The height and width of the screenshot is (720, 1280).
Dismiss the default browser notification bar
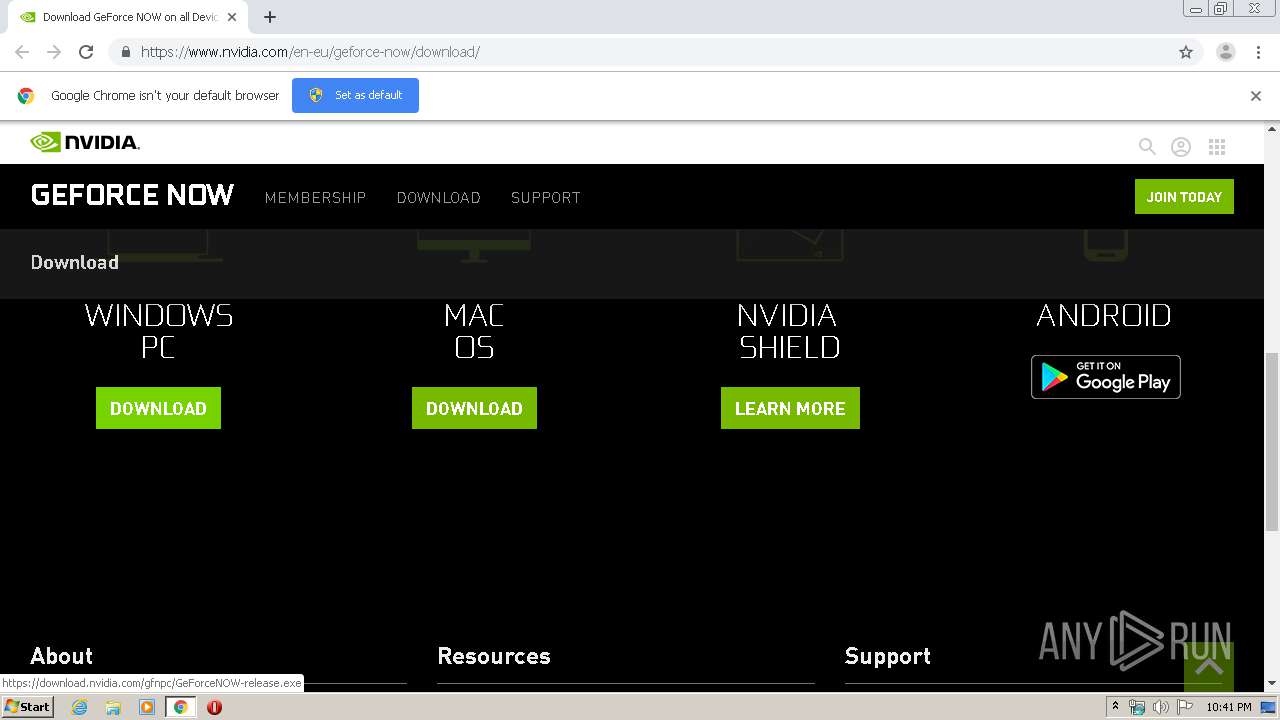tap(1256, 96)
